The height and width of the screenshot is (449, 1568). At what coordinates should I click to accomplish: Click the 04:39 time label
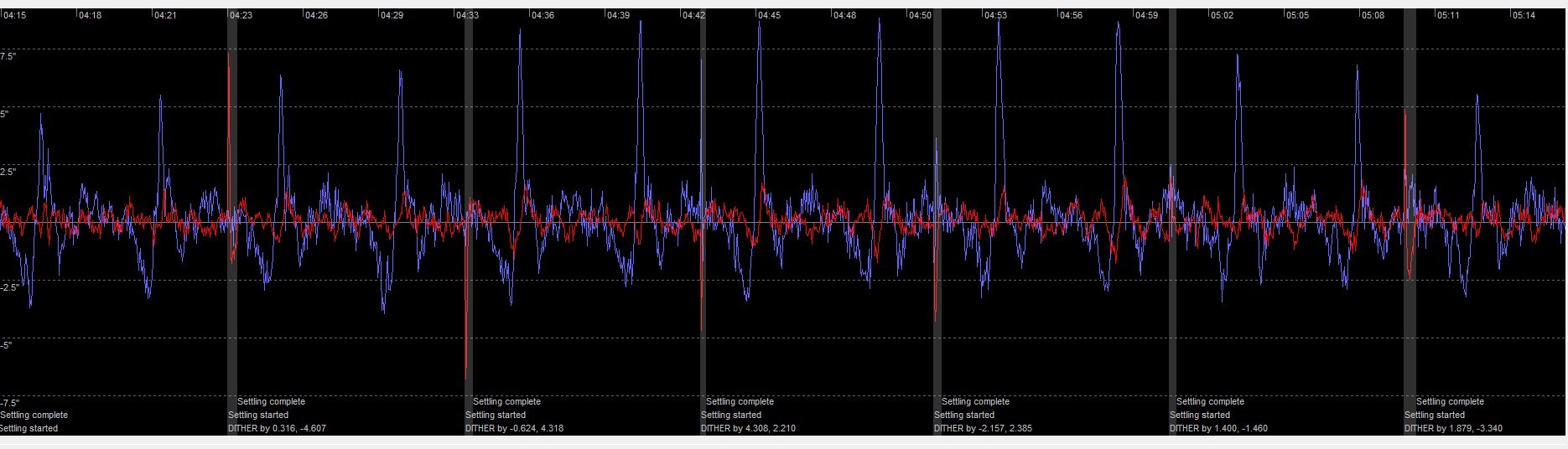[x=618, y=15]
